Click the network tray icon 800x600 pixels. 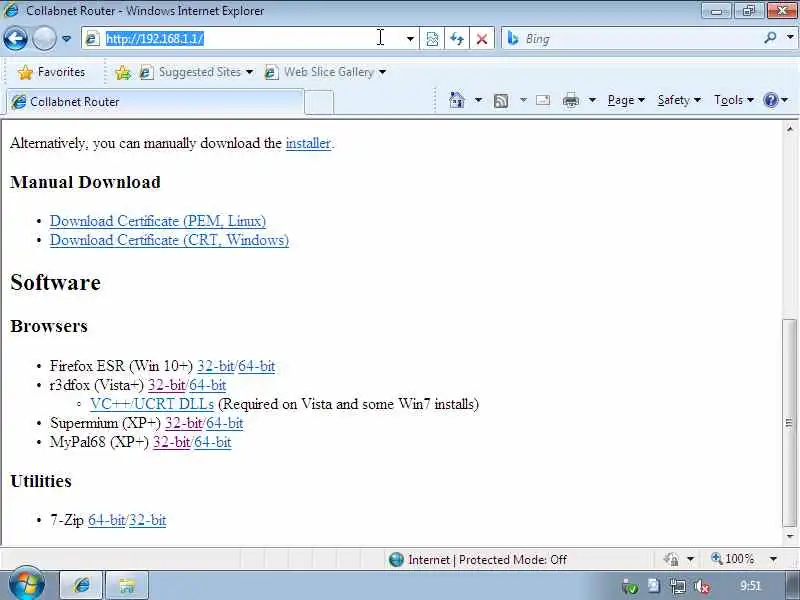[x=678, y=587]
